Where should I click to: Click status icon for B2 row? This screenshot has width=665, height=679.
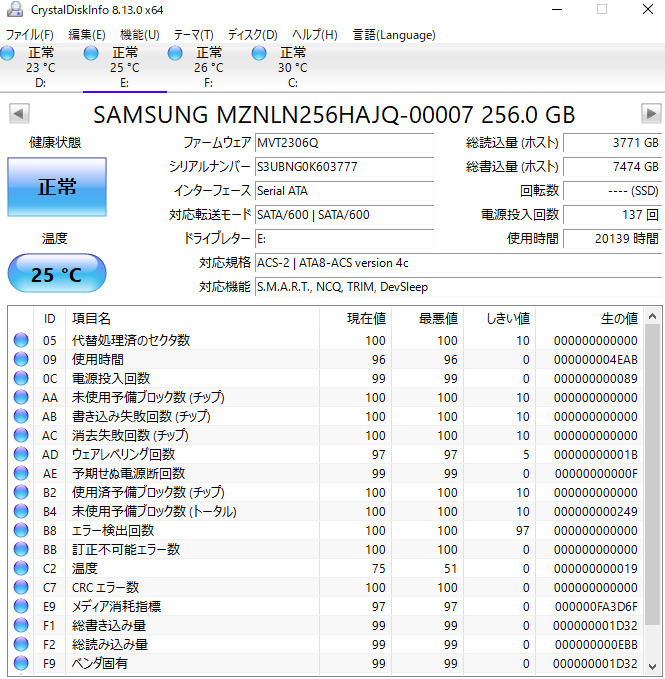click(21, 492)
